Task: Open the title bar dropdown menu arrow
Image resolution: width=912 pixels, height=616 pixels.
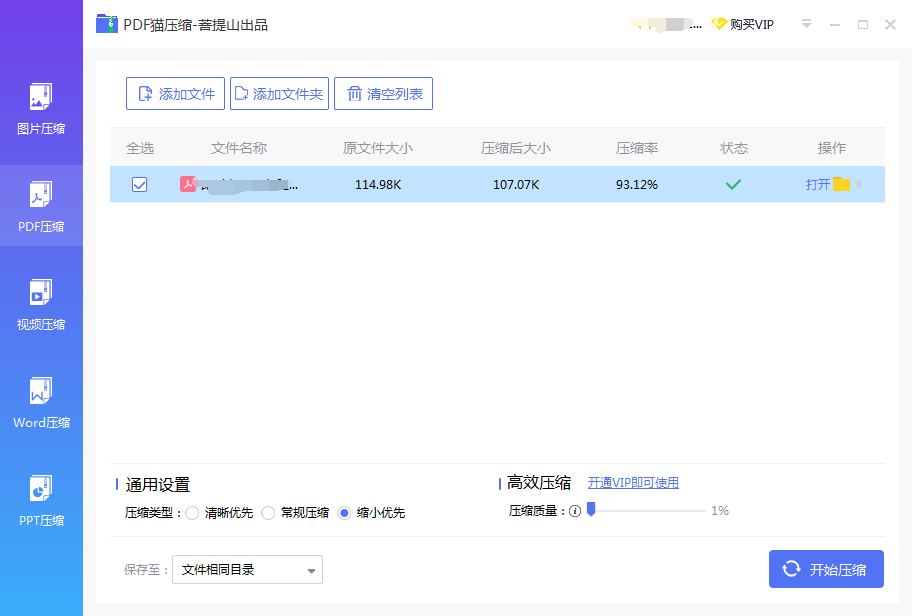Action: [x=806, y=24]
